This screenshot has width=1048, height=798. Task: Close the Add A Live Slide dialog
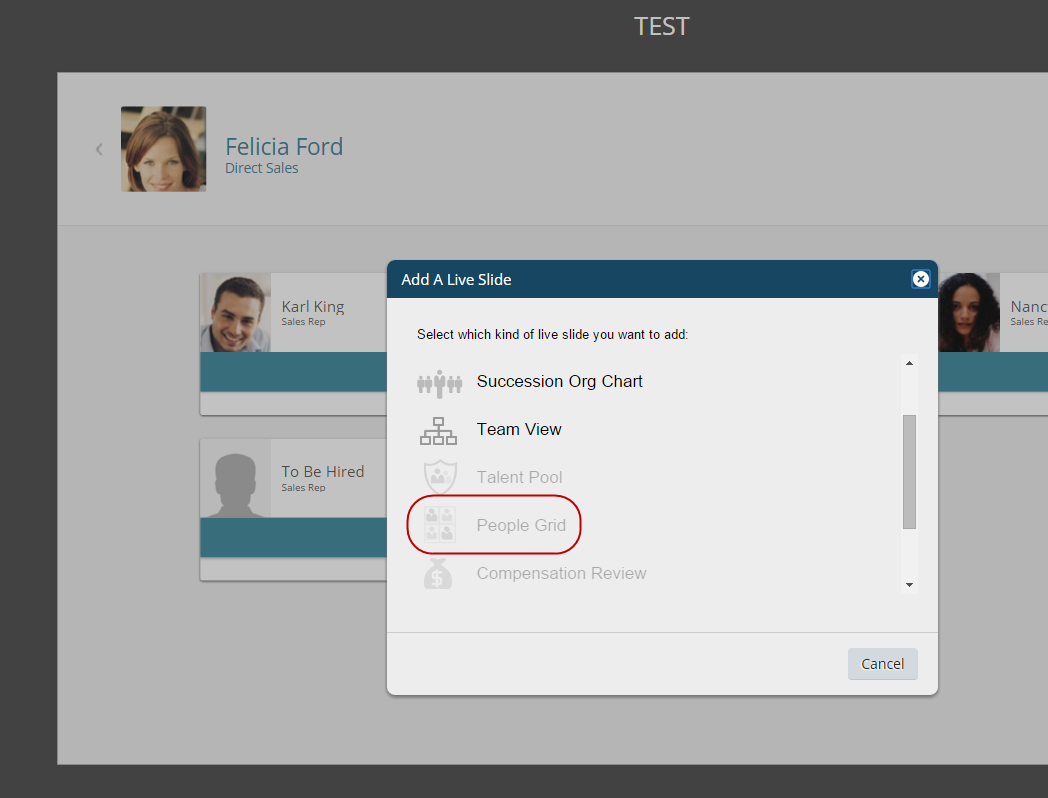[920, 279]
